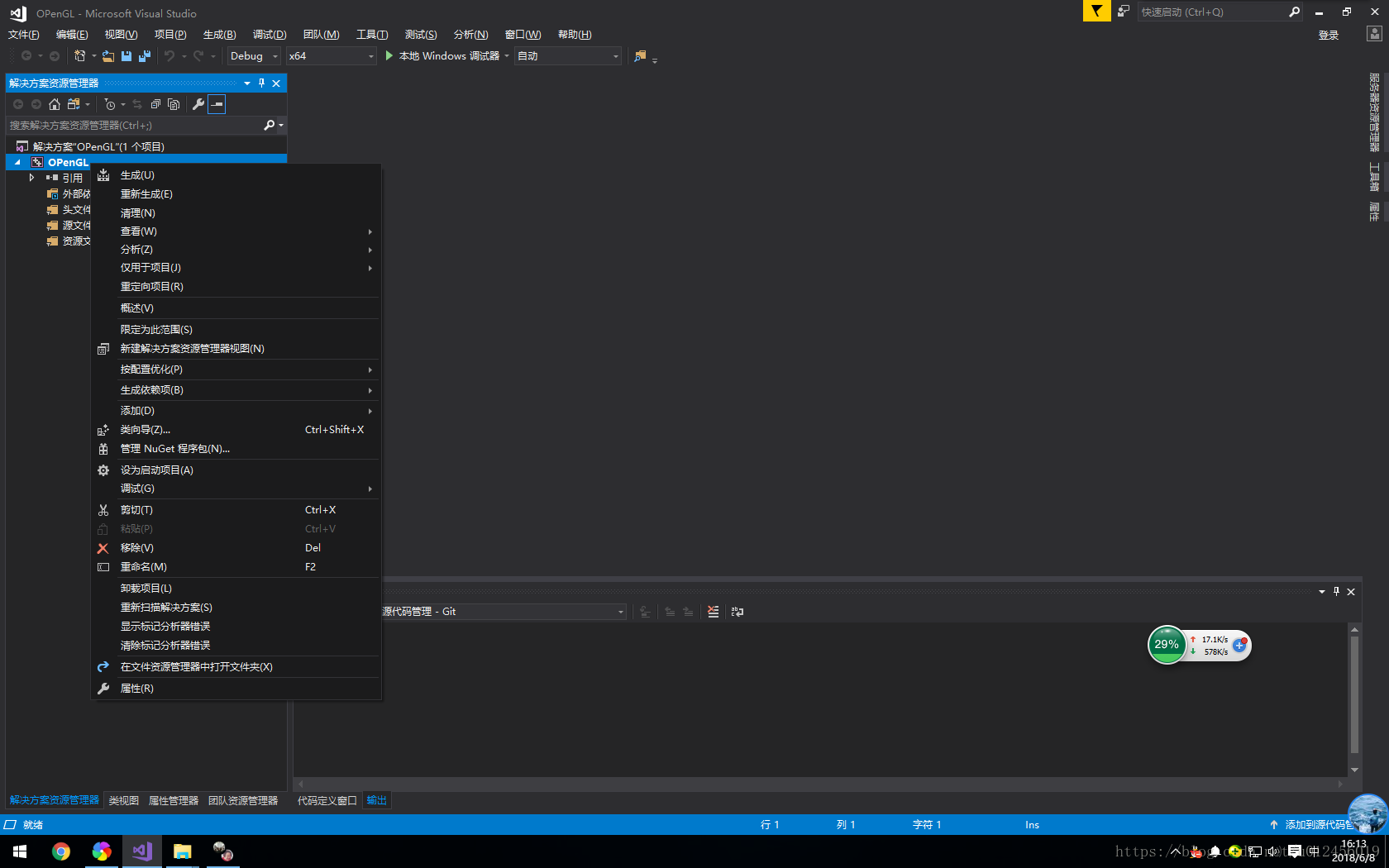
Task: Switch to the 输出 tab
Action: pyautogui.click(x=377, y=800)
